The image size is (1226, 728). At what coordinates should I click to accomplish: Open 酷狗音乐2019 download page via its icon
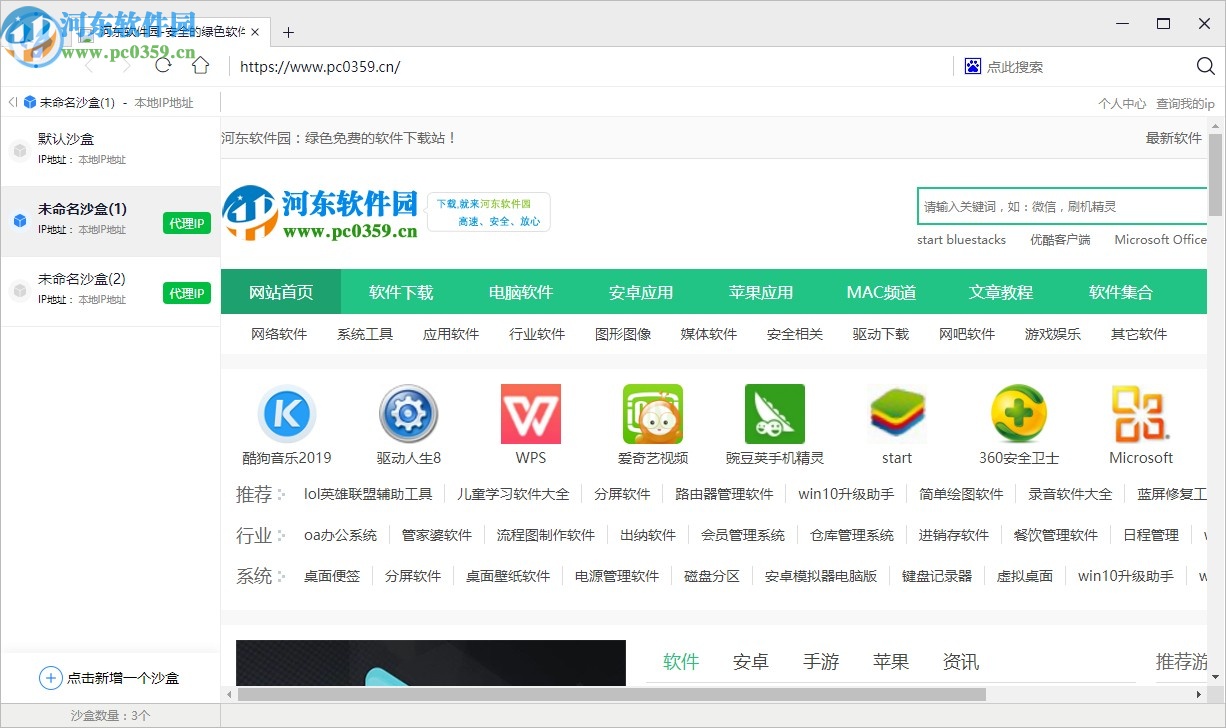coord(287,413)
